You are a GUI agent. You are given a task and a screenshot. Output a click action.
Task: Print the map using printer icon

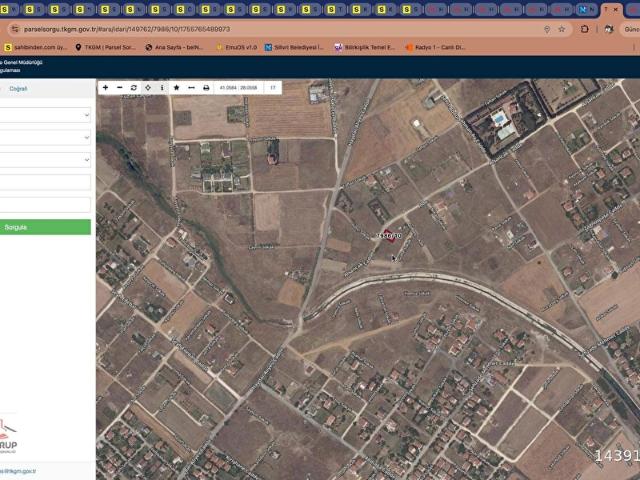206,88
